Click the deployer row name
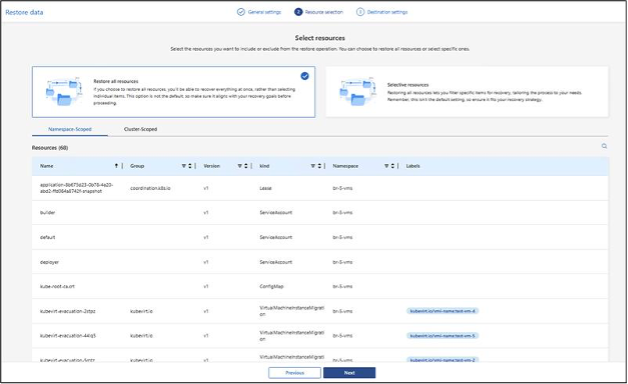Viewport: 628px width, 384px height. click(x=49, y=262)
